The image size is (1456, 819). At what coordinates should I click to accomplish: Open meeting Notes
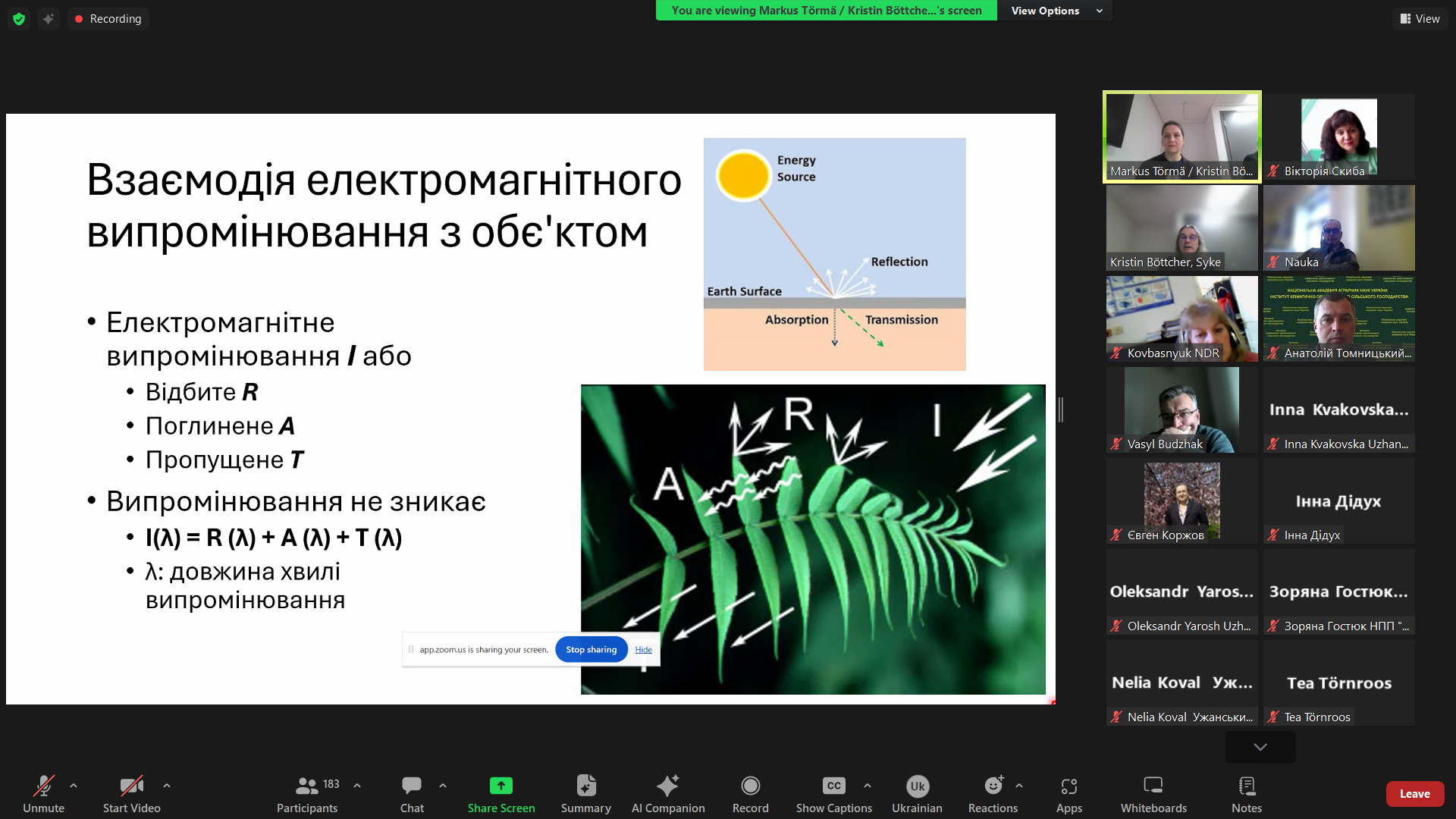[1246, 793]
